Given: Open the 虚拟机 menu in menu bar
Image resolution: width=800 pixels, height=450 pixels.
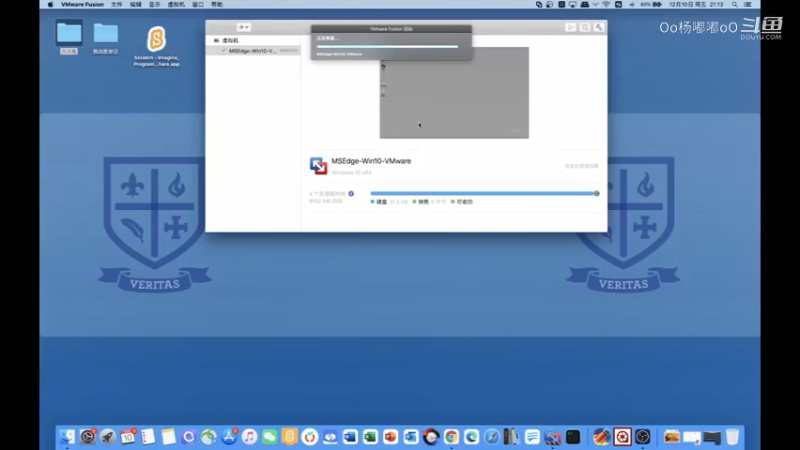Looking at the screenshot, I should [176, 5].
